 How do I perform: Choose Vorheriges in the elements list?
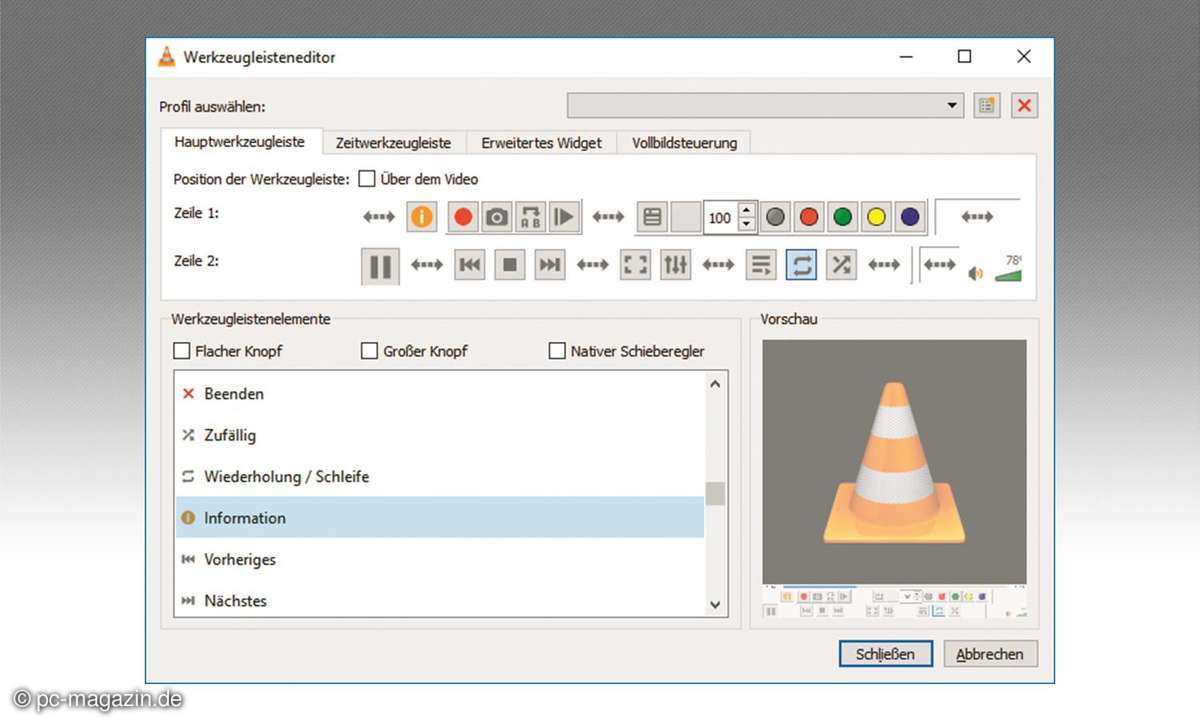440,559
